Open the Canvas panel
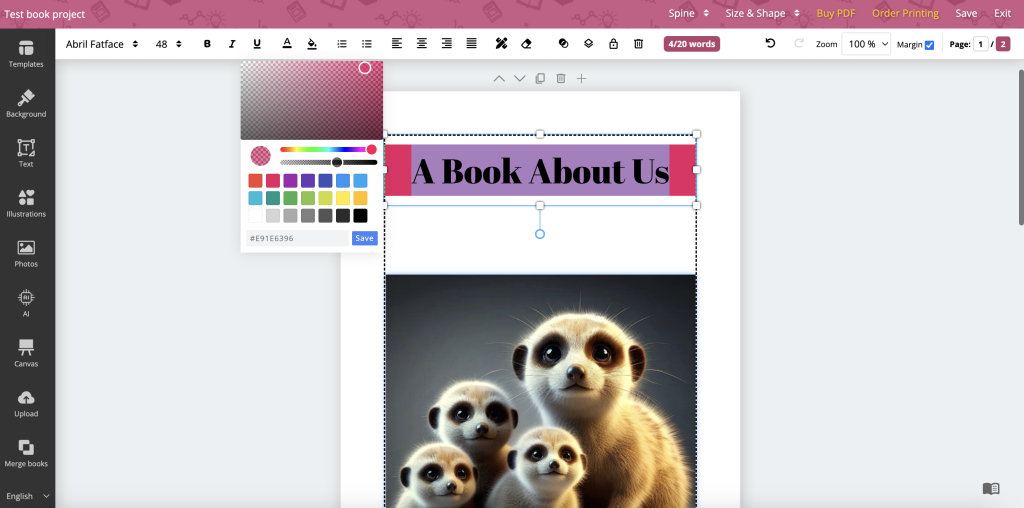The image size is (1024, 508). [x=26, y=353]
